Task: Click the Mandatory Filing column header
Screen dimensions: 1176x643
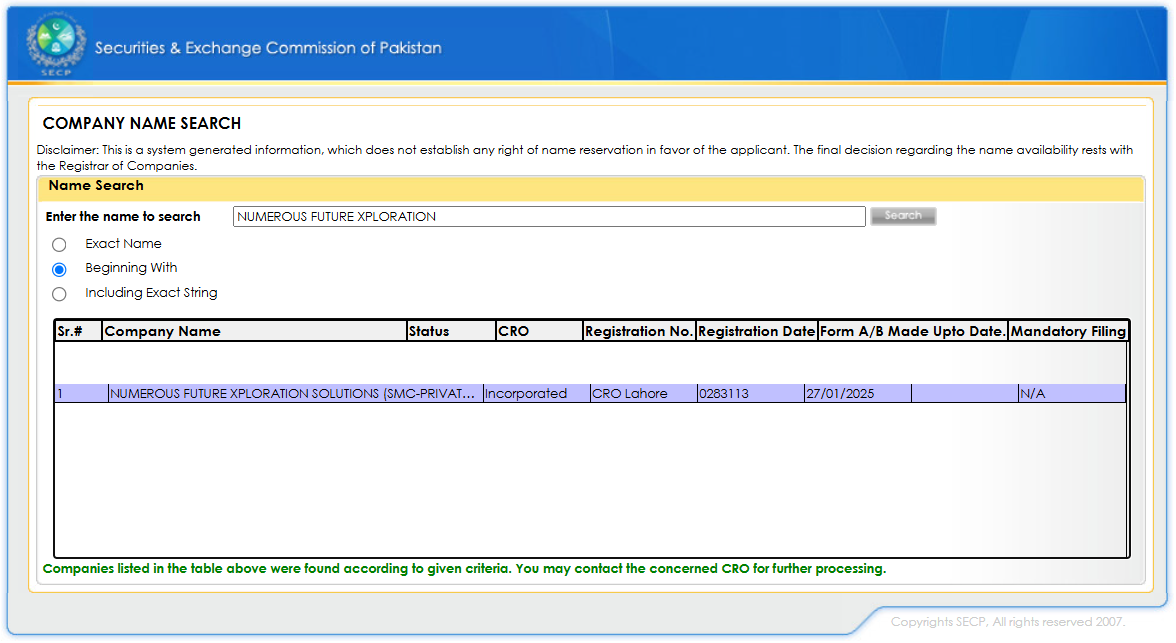Action: (1068, 331)
